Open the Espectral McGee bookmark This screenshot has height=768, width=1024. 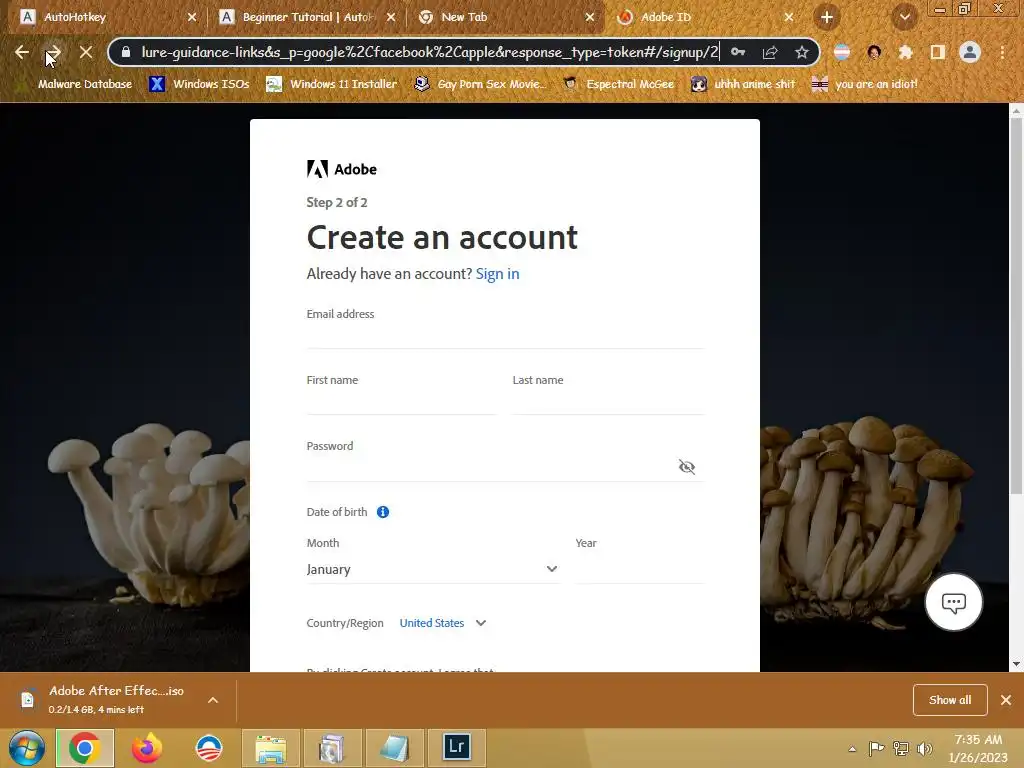pos(619,84)
